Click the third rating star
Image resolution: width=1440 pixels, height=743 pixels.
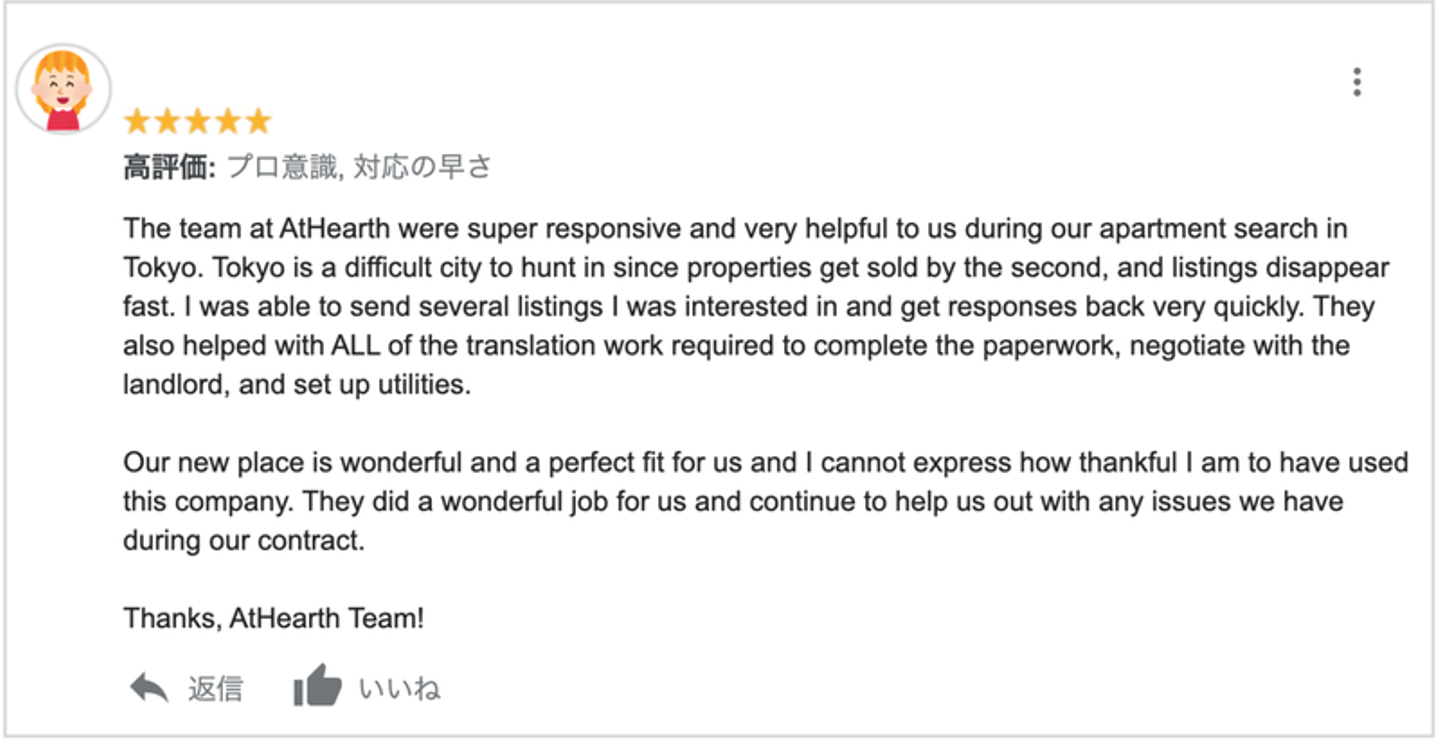(x=198, y=122)
